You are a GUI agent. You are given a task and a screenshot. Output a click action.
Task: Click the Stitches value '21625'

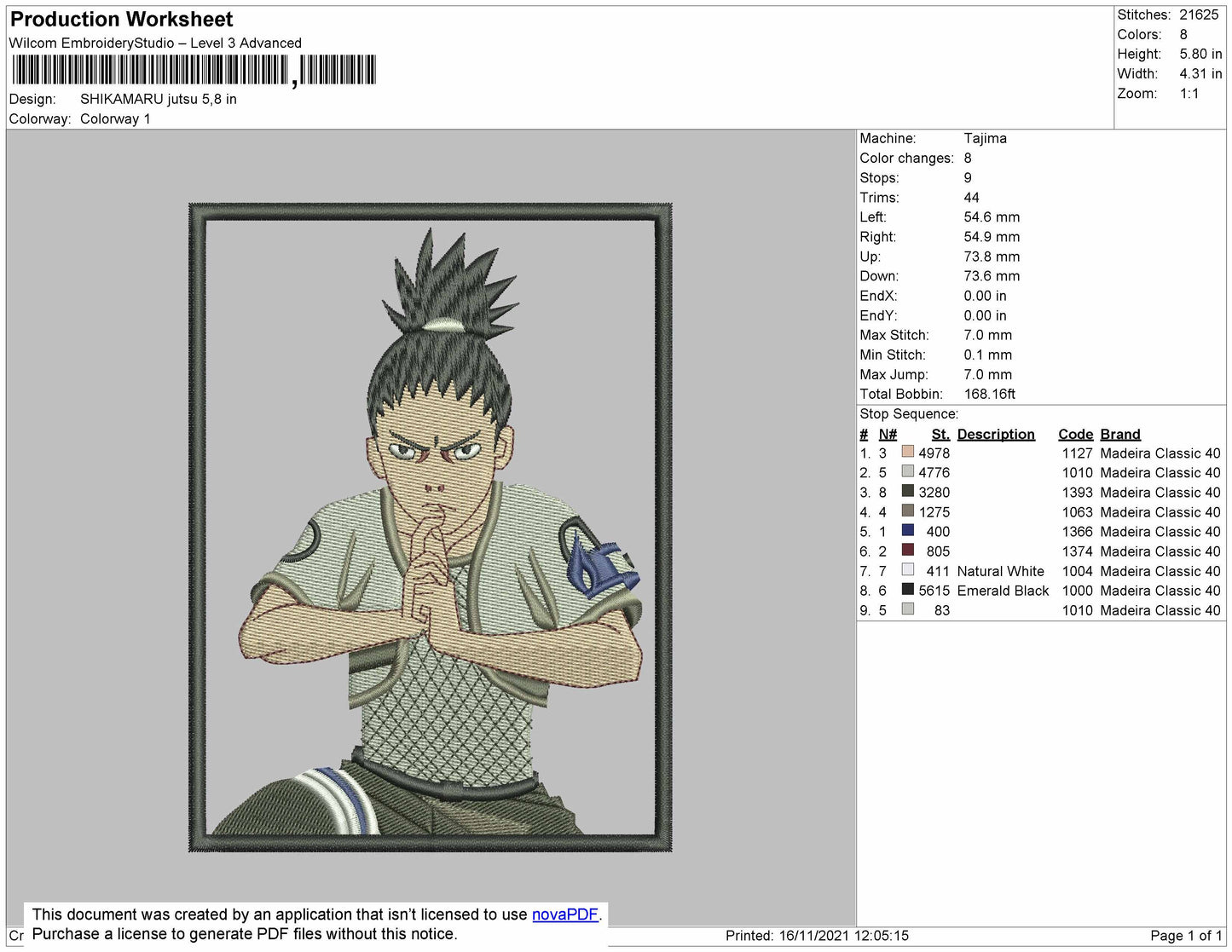(x=1199, y=14)
